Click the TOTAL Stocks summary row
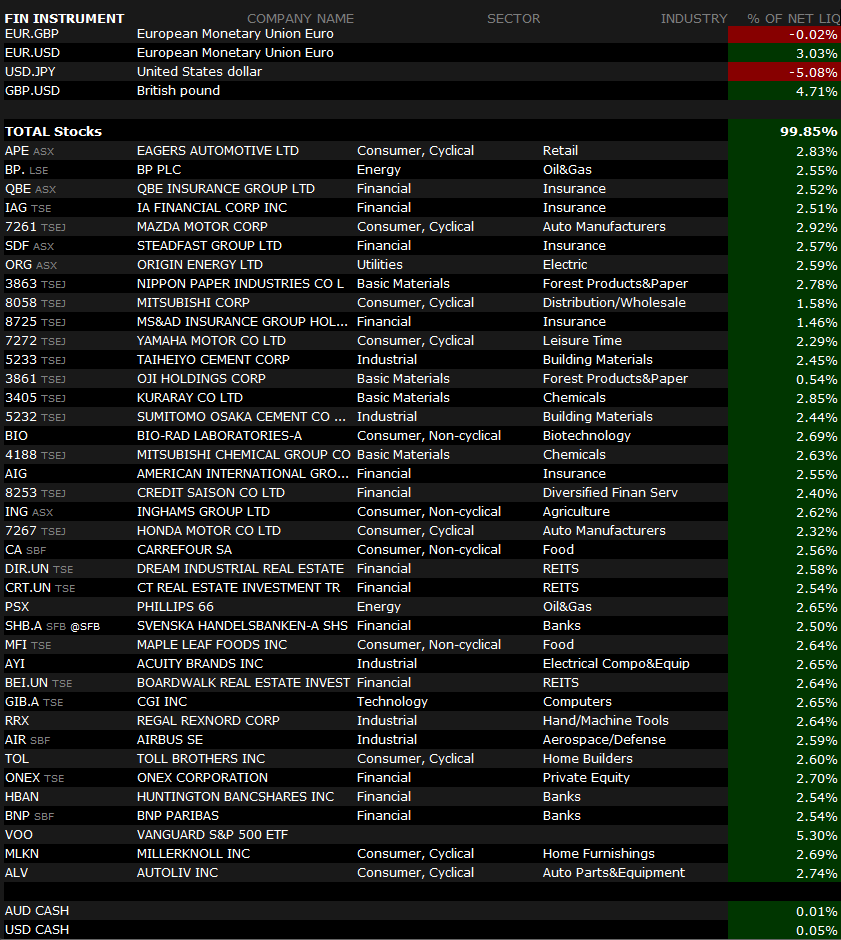 pos(422,131)
